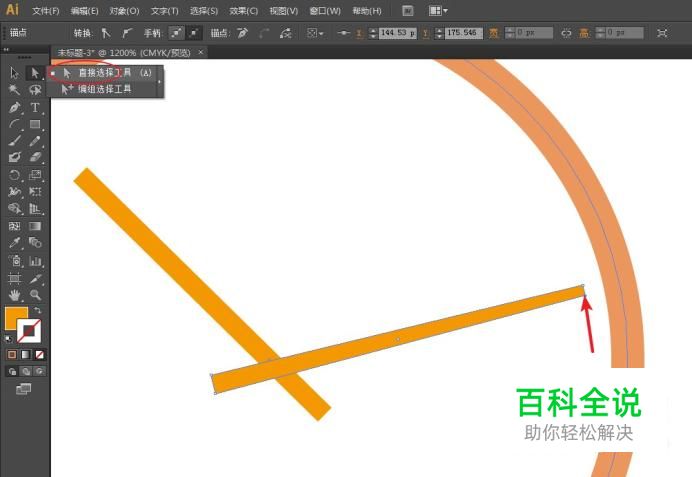This screenshot has width=692, height=477.
Task: Select the Column Graph tool
Action: (x=35, y=261)
